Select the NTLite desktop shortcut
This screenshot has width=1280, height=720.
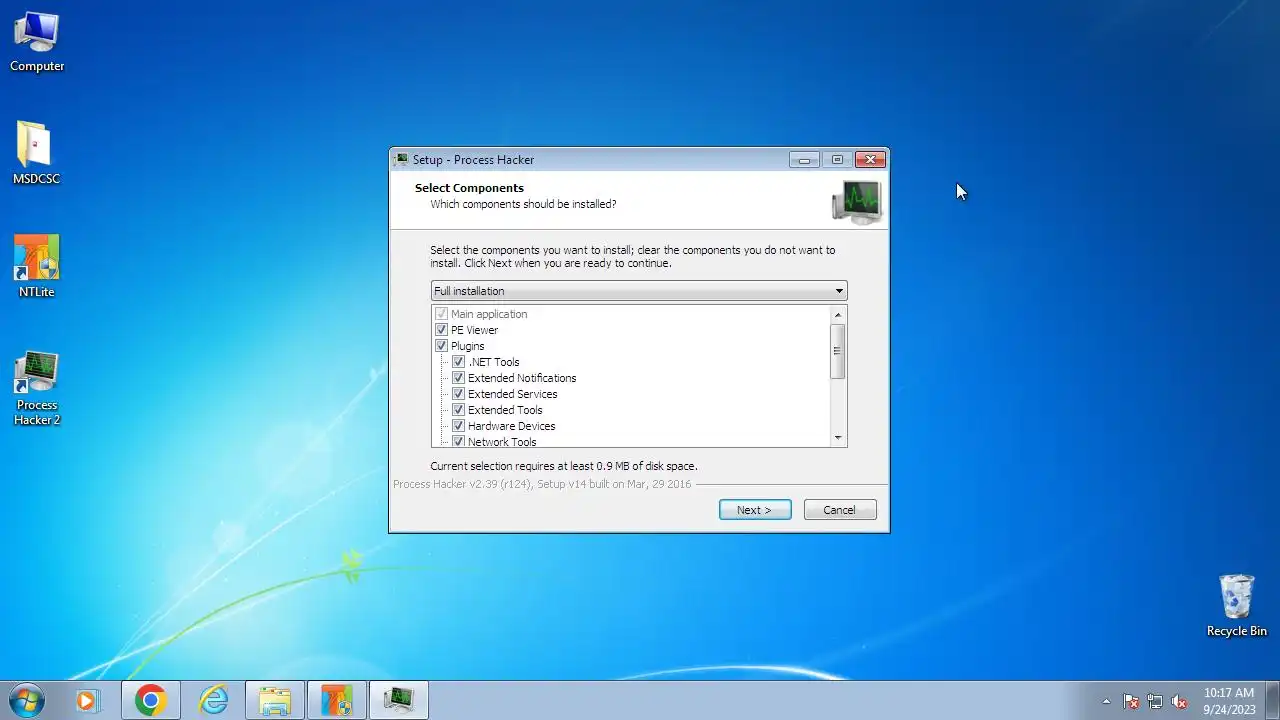pos(36,267)
